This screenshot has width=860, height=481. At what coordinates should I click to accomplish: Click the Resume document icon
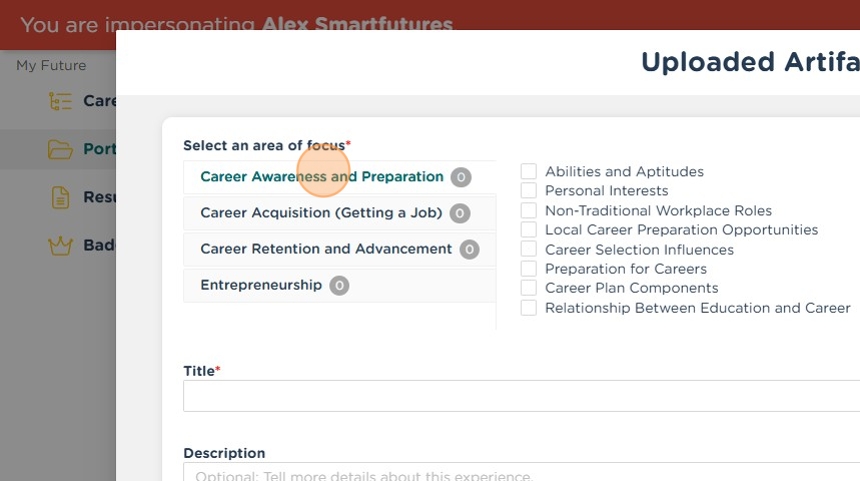60,197
